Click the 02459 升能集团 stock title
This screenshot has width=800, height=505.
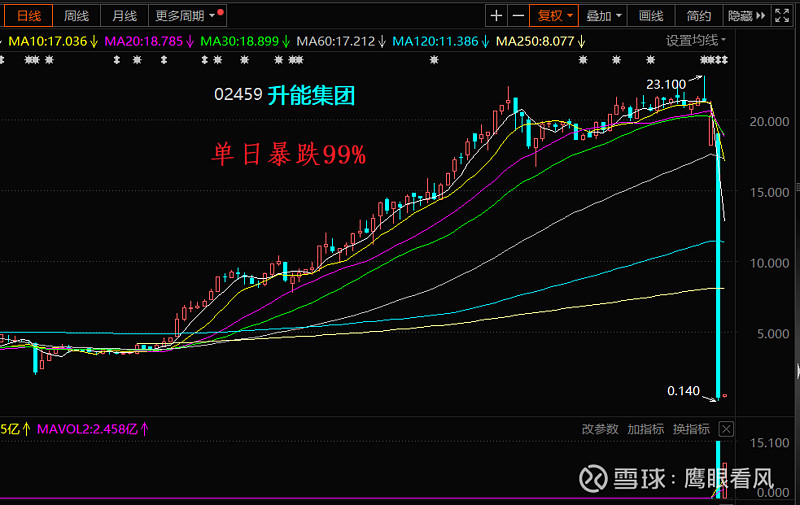(x=284, y=95)
